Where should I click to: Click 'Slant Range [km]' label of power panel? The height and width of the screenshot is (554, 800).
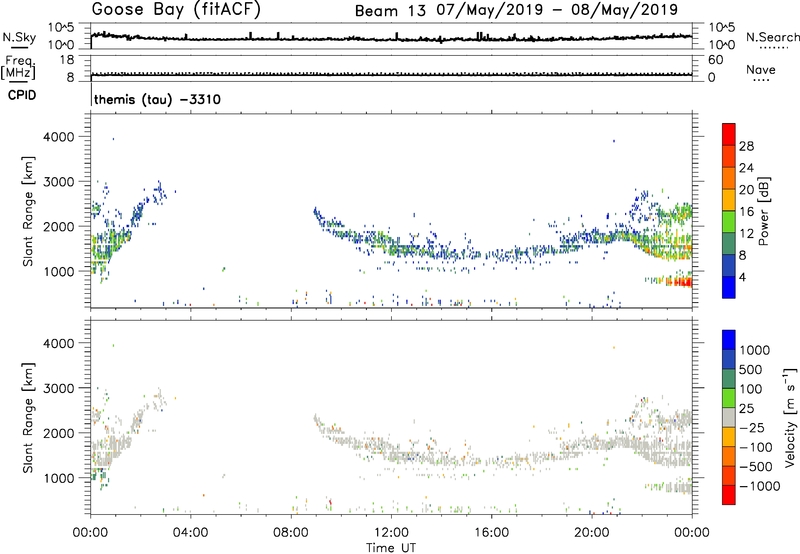click(x=28, y=211)
